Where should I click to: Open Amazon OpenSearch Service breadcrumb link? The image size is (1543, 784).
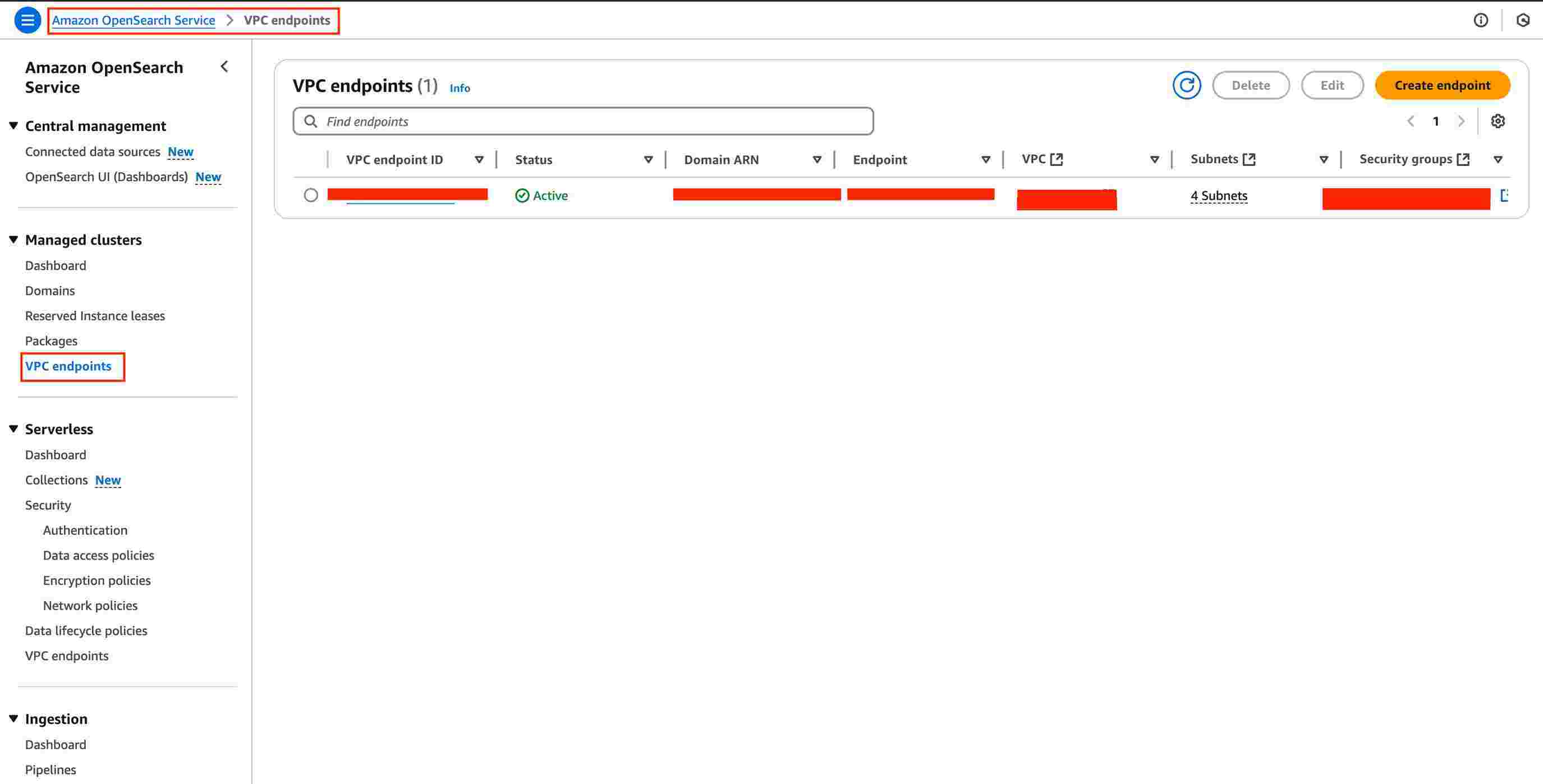(134, 20)
